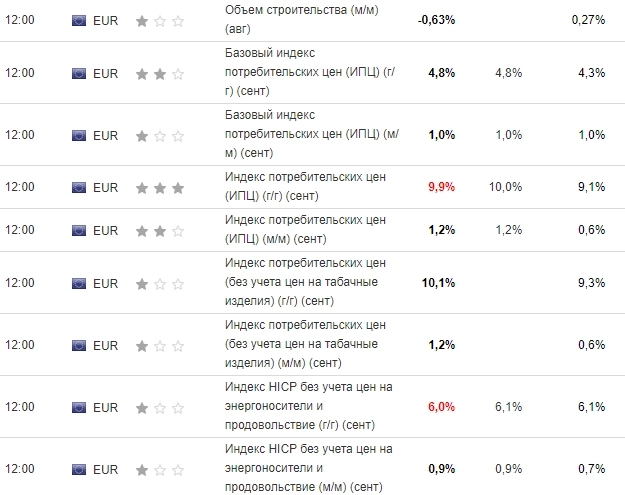The image size is (625, 495).
Task: Click the 10,1% actual value
Action: (x=438, y=283)
